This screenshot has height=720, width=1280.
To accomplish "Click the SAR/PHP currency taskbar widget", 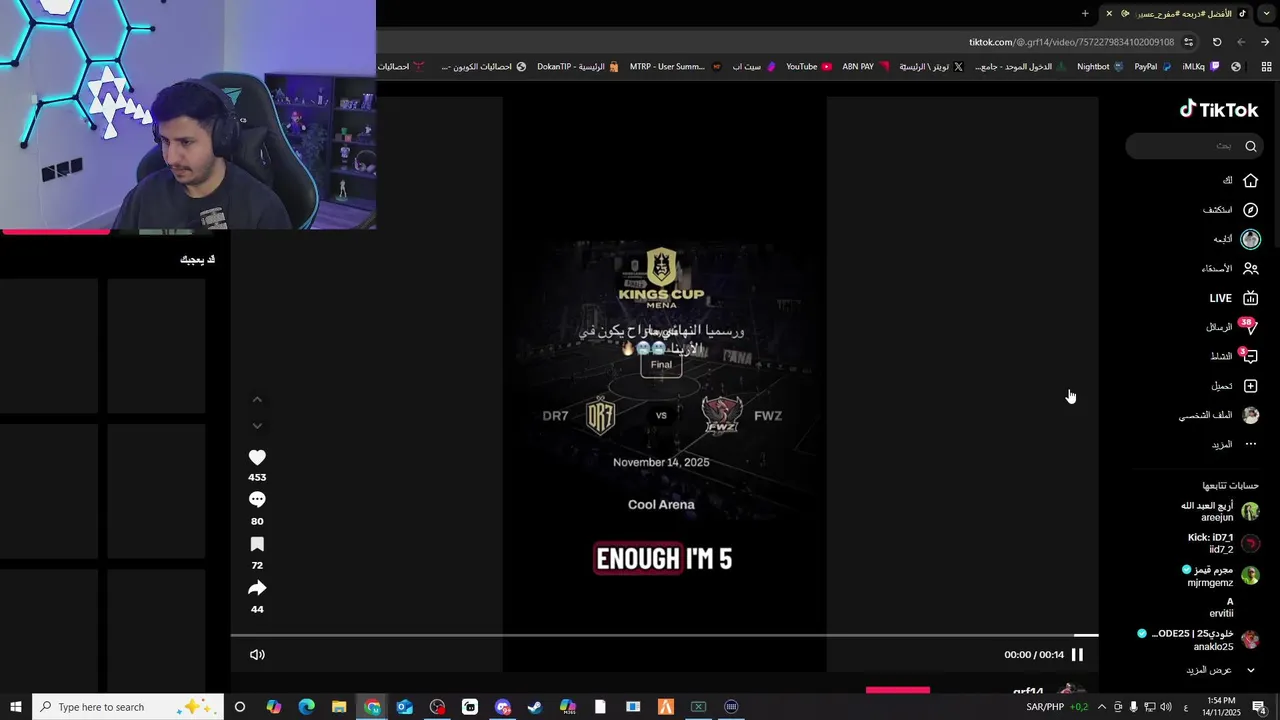I will point(1057,707).
